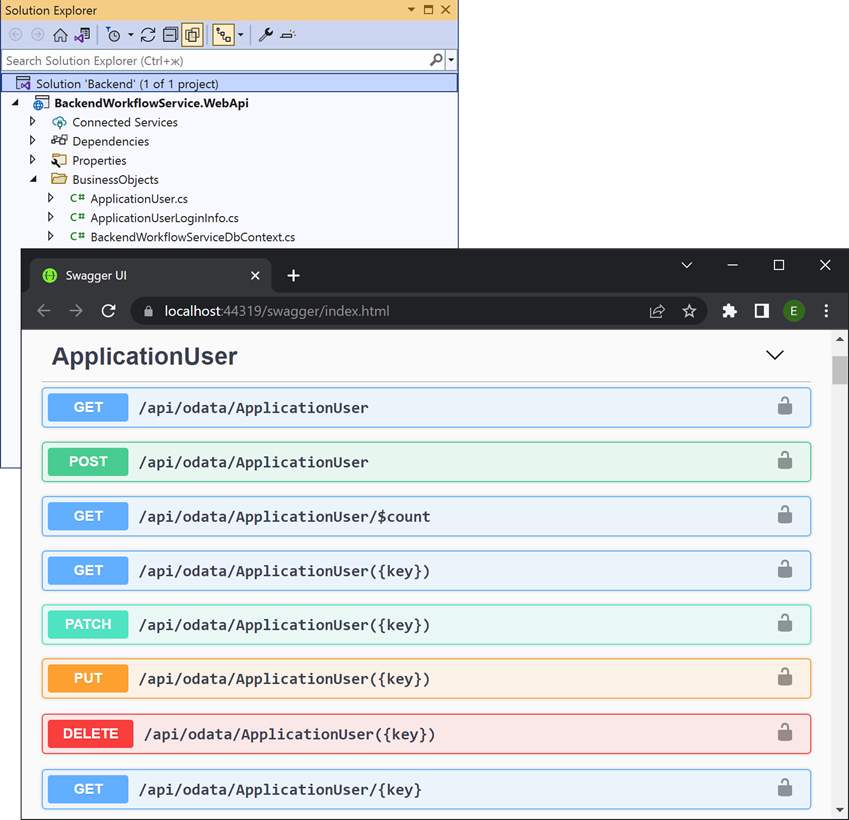Select the ApplicationUser.cs file

coord(139,199)
